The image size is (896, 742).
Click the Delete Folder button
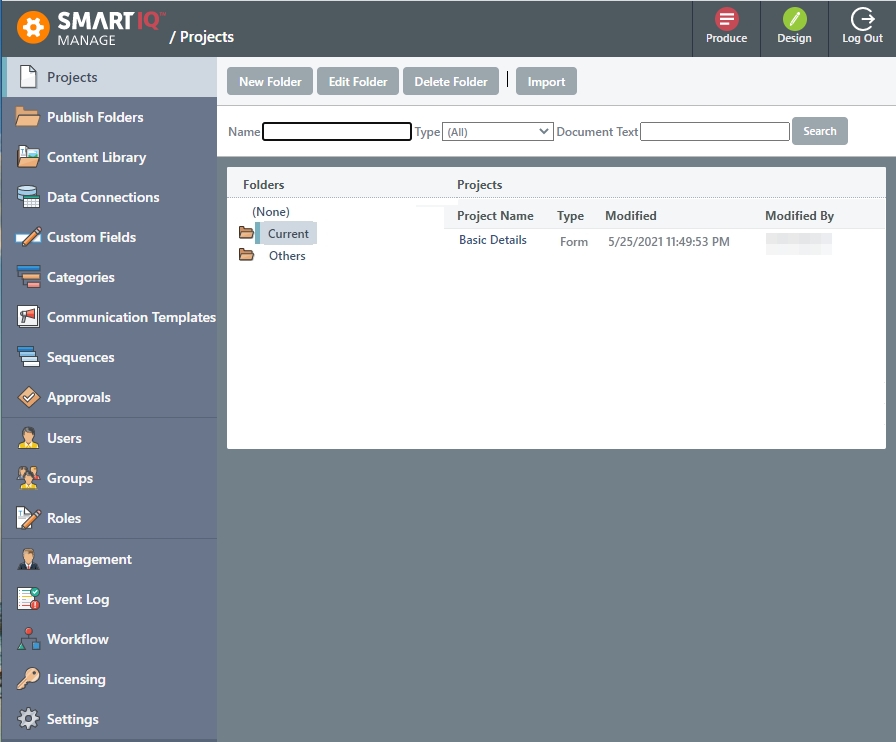tap(451, 81)
